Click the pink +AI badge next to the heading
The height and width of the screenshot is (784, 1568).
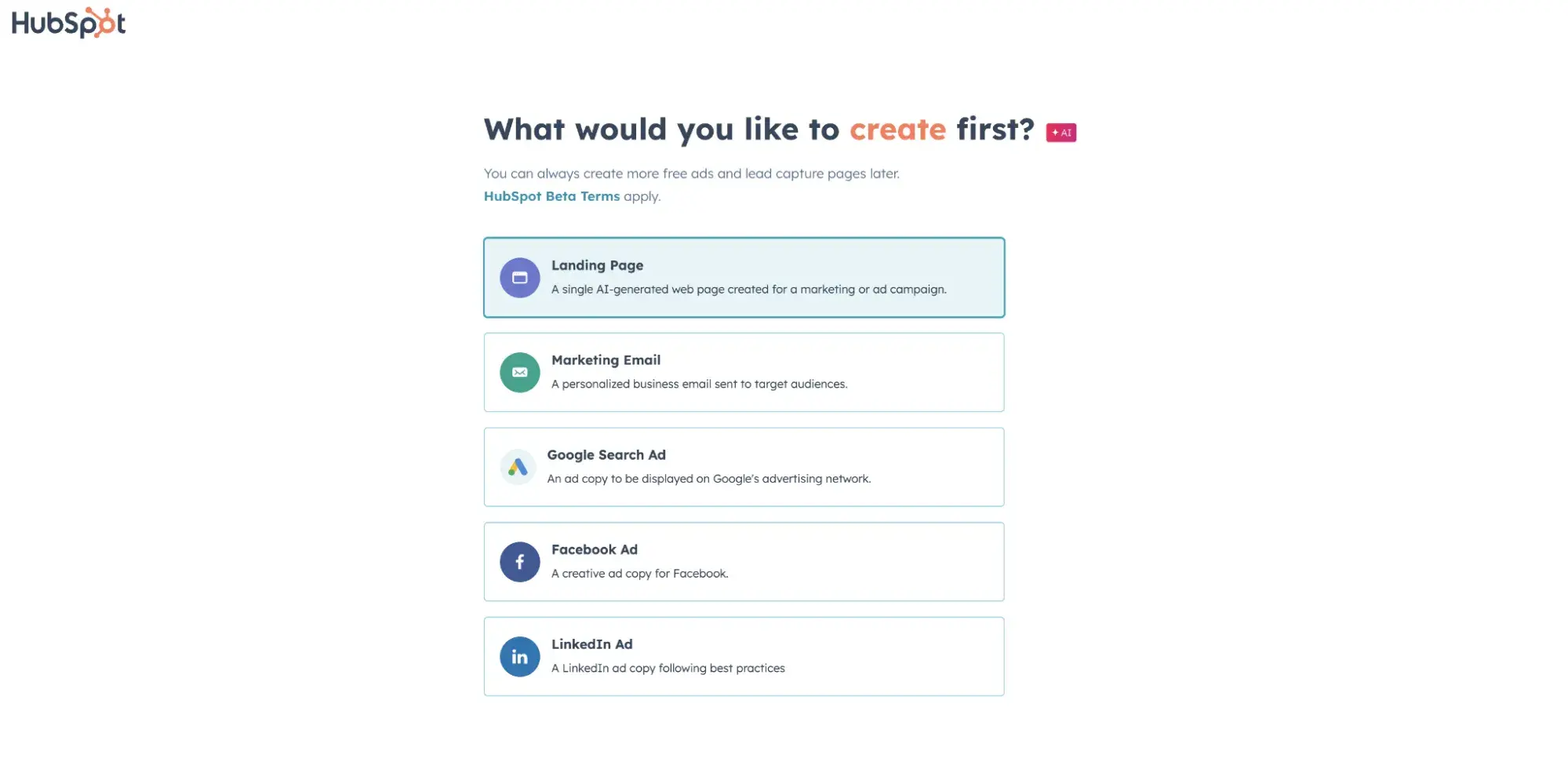click(1060, 132)
